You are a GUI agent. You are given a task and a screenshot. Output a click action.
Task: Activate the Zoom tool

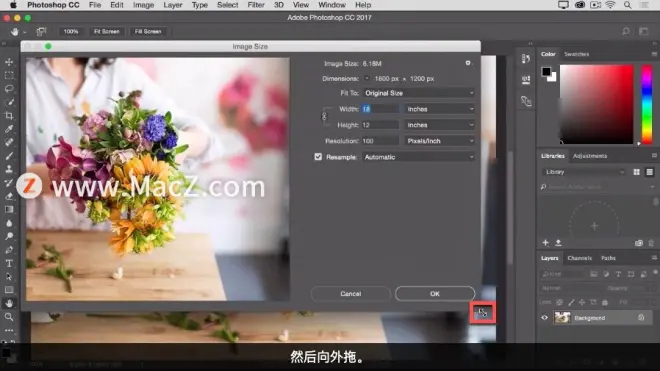tap(9, 317)
